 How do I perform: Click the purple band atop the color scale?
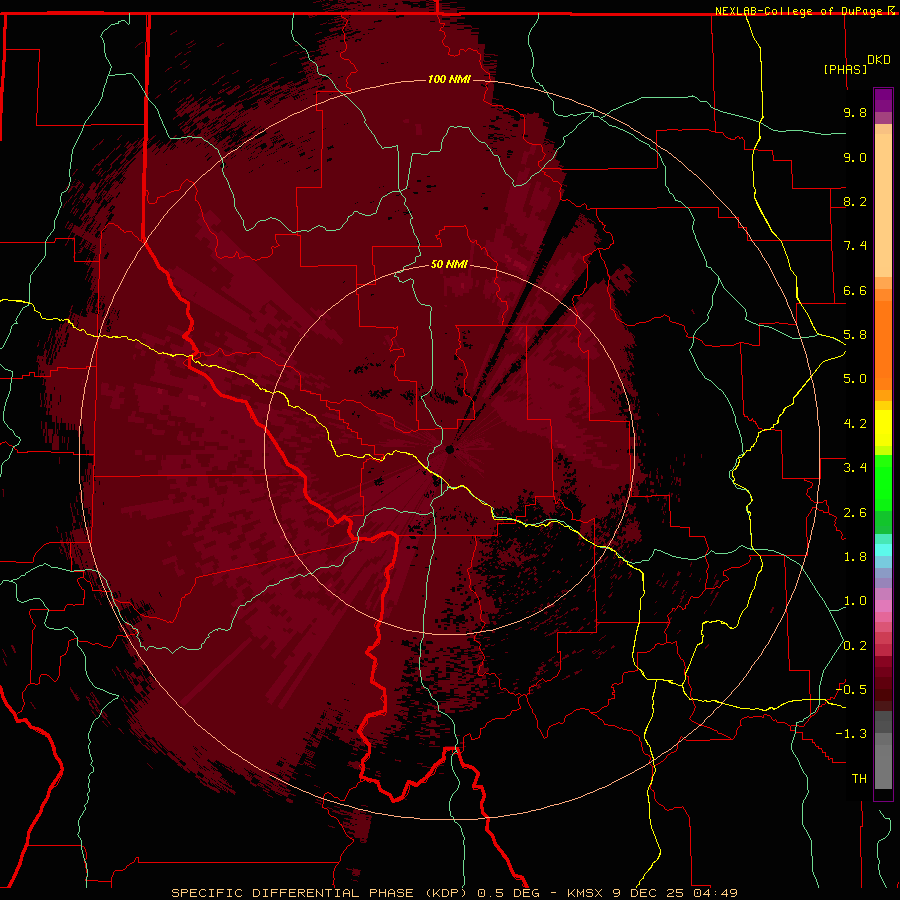point(883,100)
